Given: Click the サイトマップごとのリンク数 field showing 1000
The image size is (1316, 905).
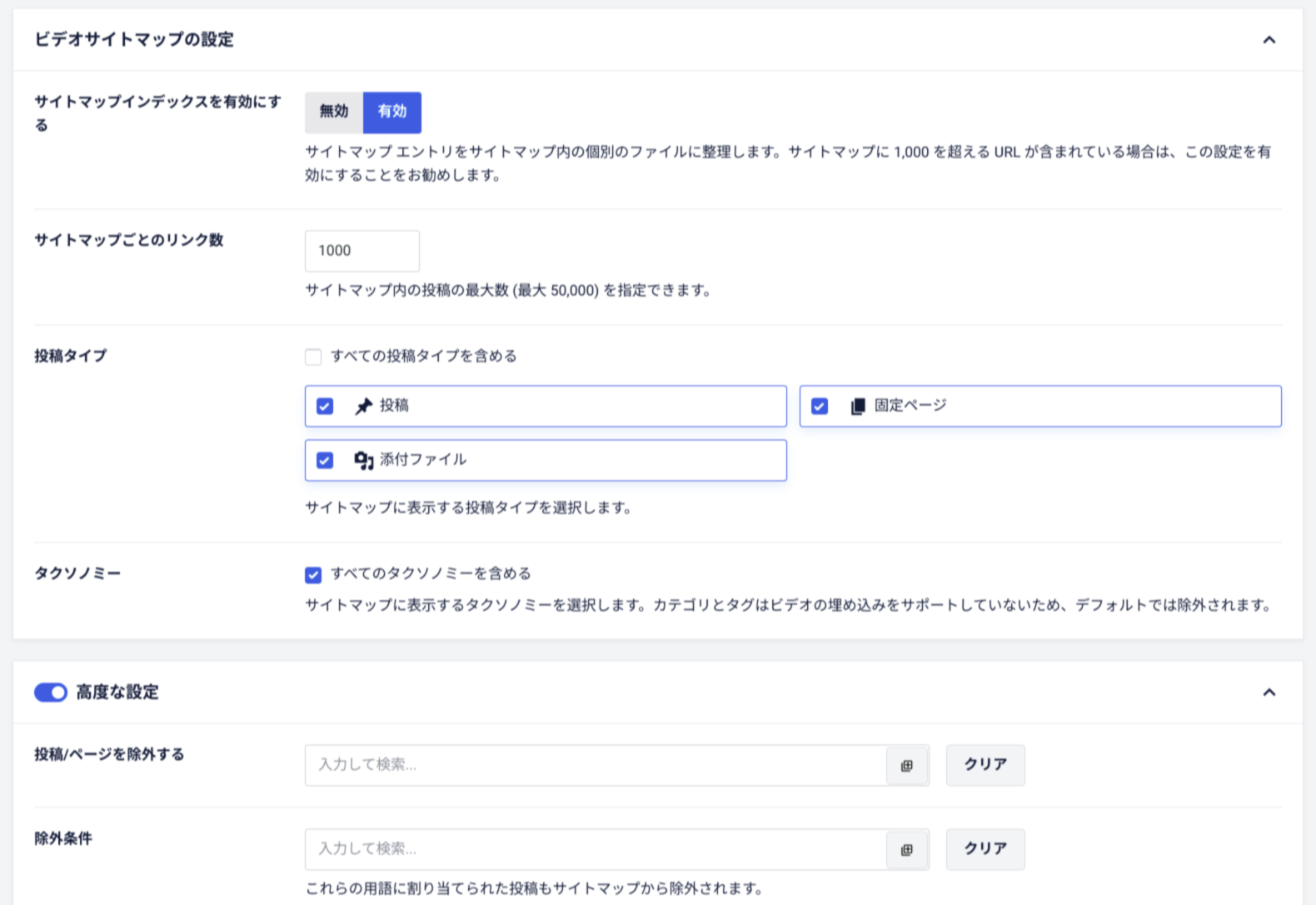Looking at the screenshot, I should [362, 251].
